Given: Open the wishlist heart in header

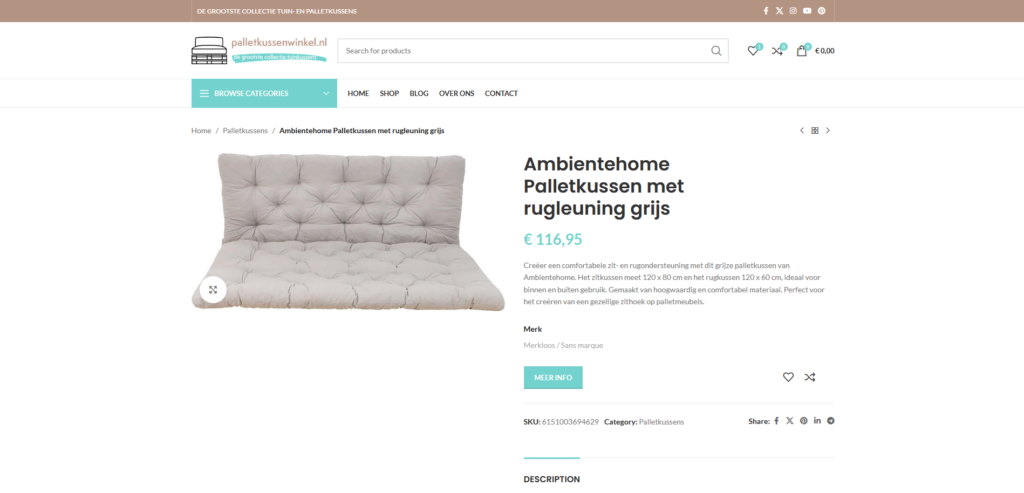Looking at the screenshot, I should pos(753,51).
